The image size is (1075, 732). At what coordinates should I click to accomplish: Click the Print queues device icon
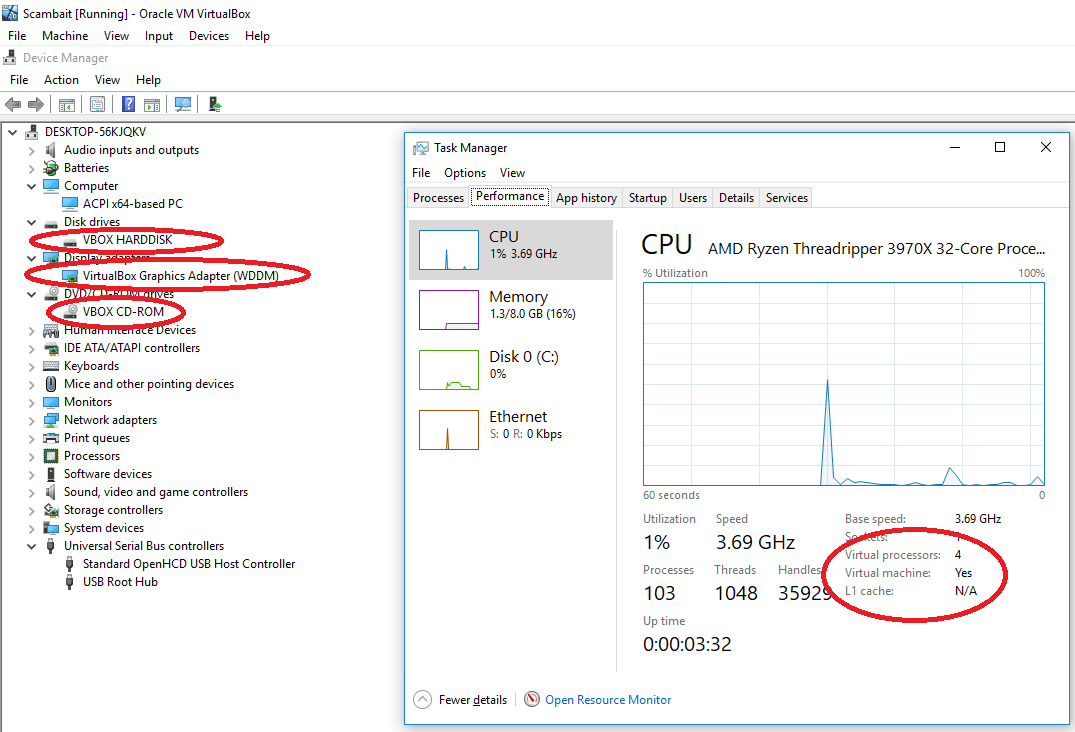pos(51,438)
